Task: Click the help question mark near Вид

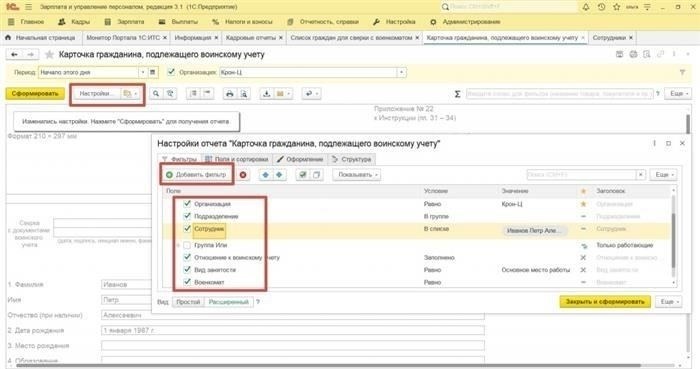Action: coord(258,302)
